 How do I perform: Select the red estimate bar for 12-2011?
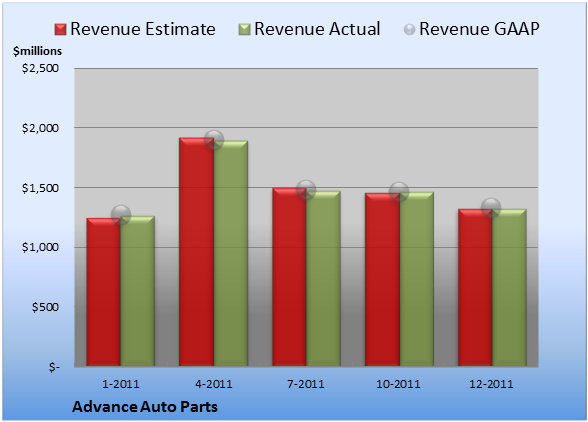pos(475,287)
